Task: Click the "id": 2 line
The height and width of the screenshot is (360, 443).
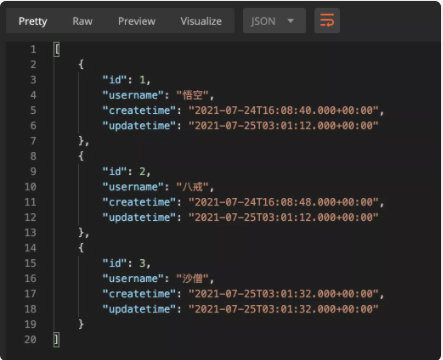Action: (126, 172)
